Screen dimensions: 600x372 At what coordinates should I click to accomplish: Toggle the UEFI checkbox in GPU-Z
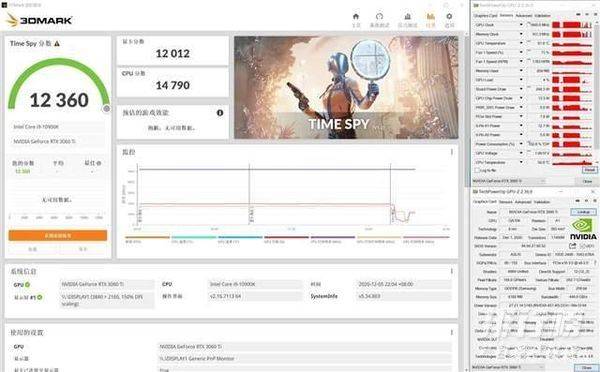[x=583, y=246]
